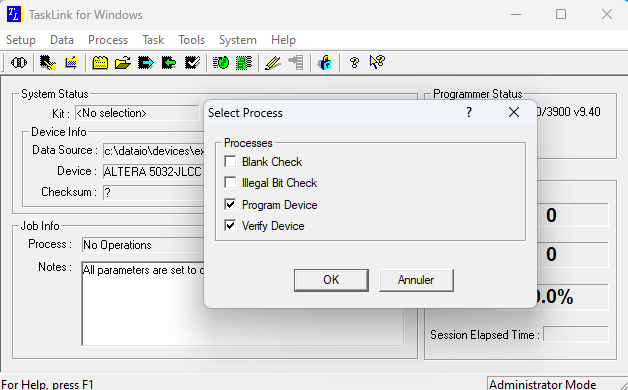Open the System menu
This screenshot has height=390, width=628.
click(238, 40)
